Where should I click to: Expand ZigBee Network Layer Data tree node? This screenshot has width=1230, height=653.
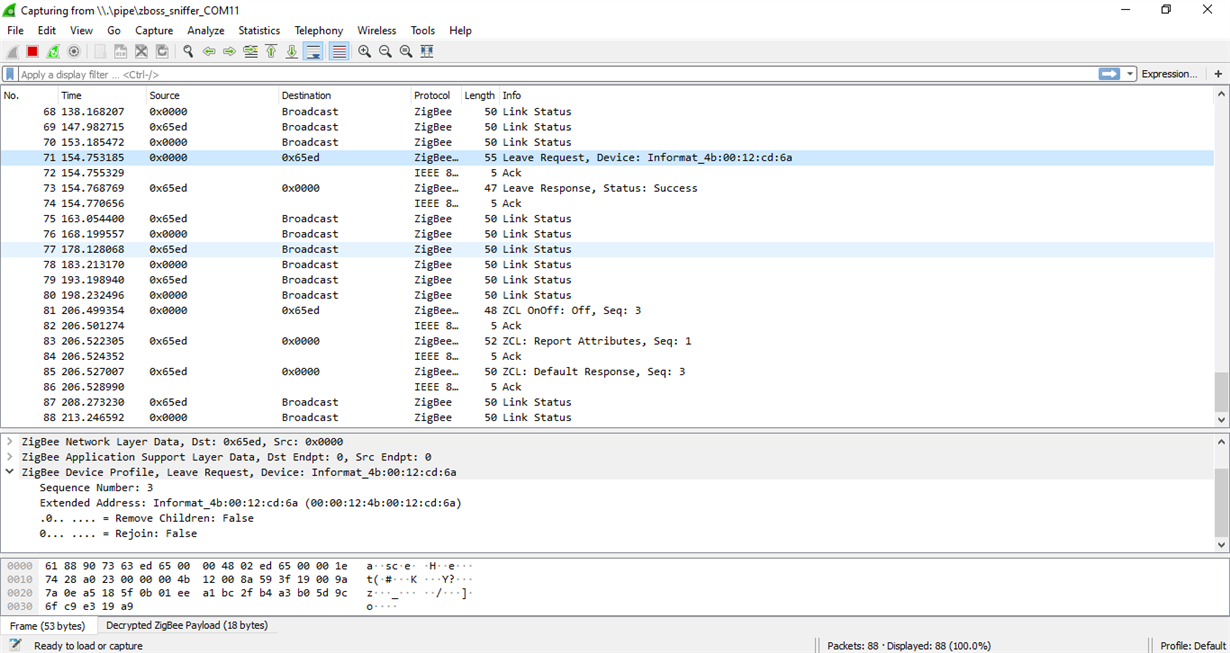click(10, 441)
